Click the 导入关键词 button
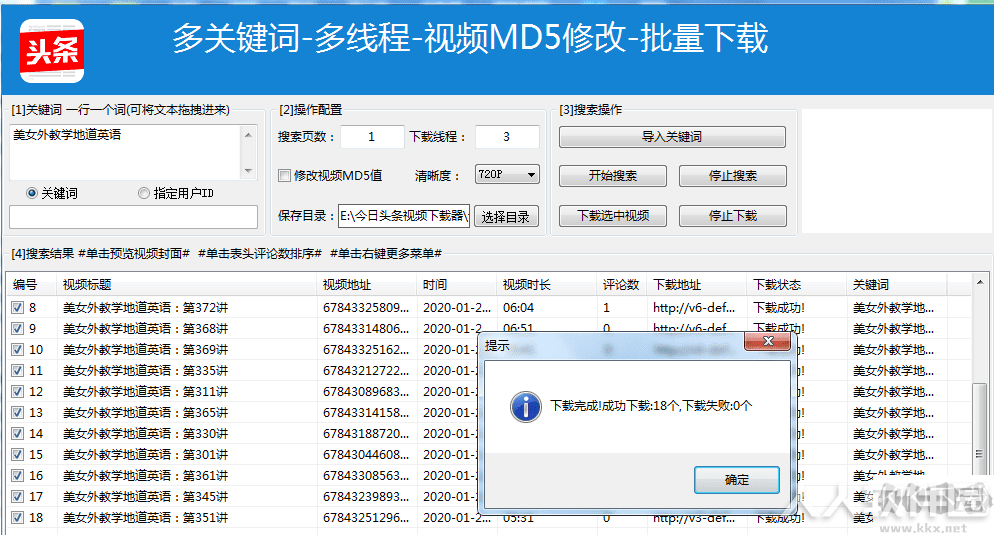 click(672, 137)
